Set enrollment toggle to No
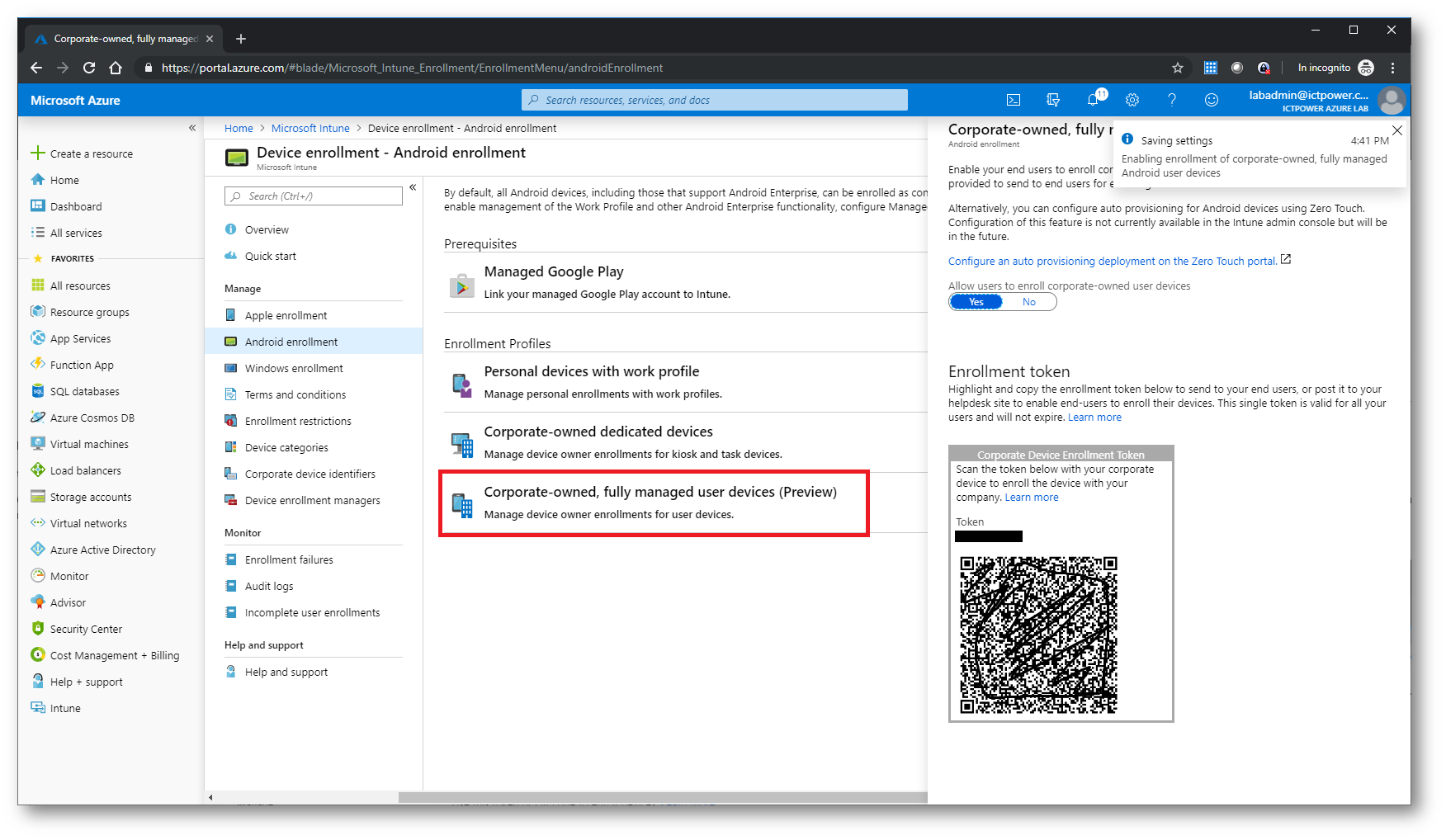Screen dimensions: 1446x840 (1029, 302)
